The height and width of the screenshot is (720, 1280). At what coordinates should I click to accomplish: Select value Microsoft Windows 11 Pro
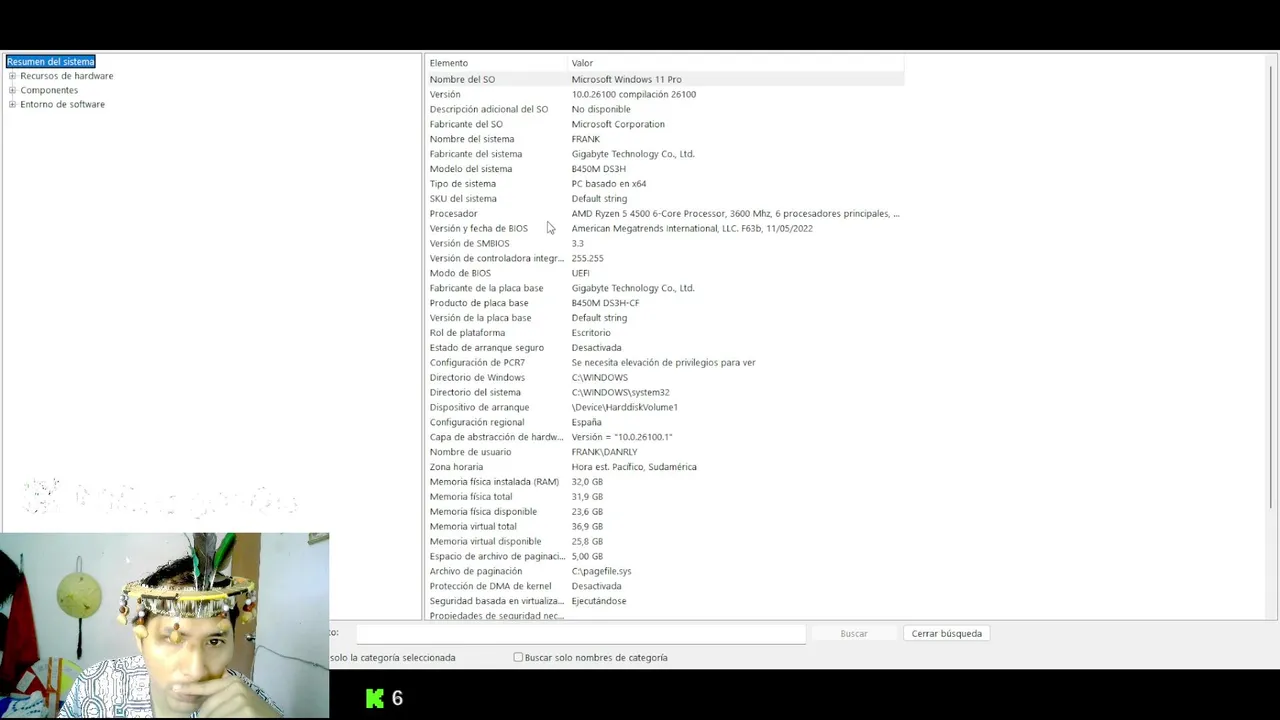(626, 79)
